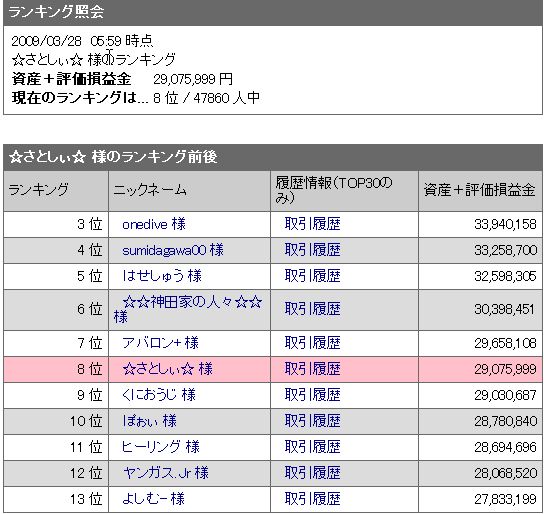
Task: Open ヒーリング nickname link
Action: tap(161, 447)
